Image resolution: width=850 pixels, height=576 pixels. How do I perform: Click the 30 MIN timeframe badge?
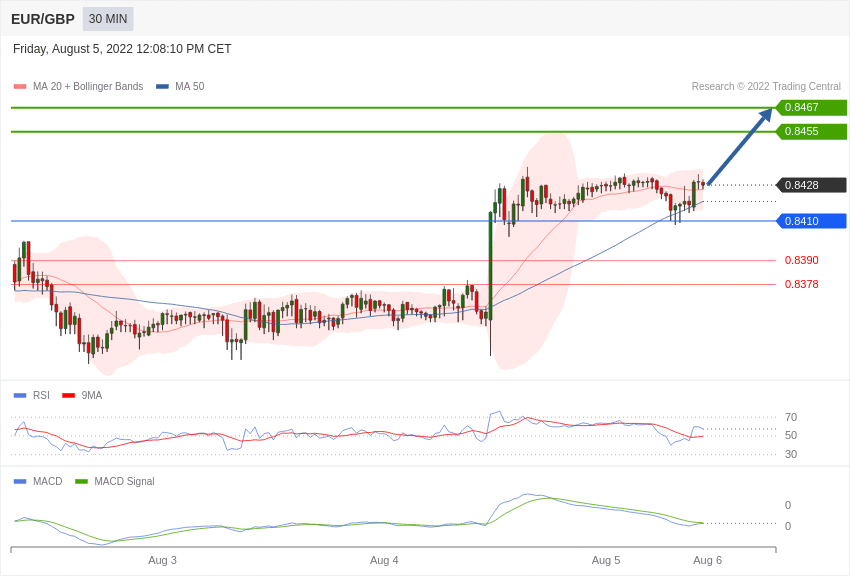pos(108,19)
